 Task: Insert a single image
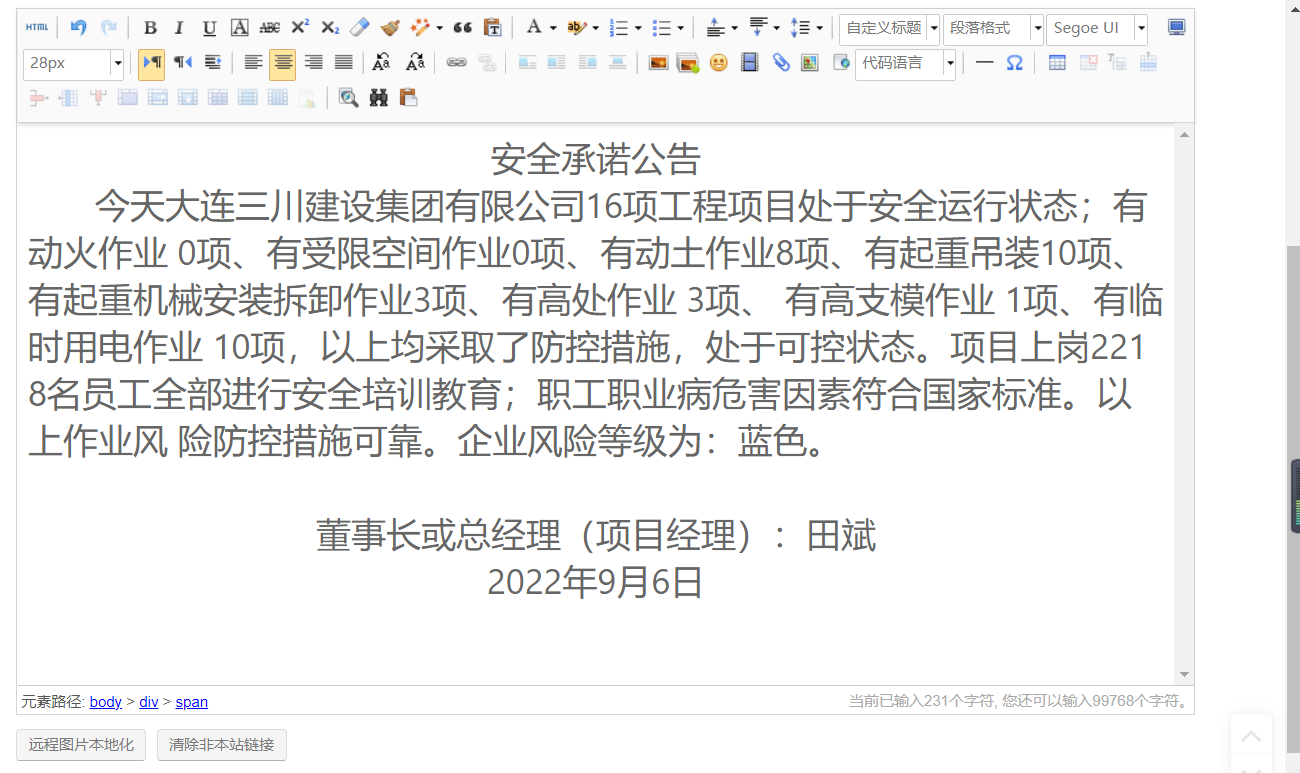click(658, 63)
